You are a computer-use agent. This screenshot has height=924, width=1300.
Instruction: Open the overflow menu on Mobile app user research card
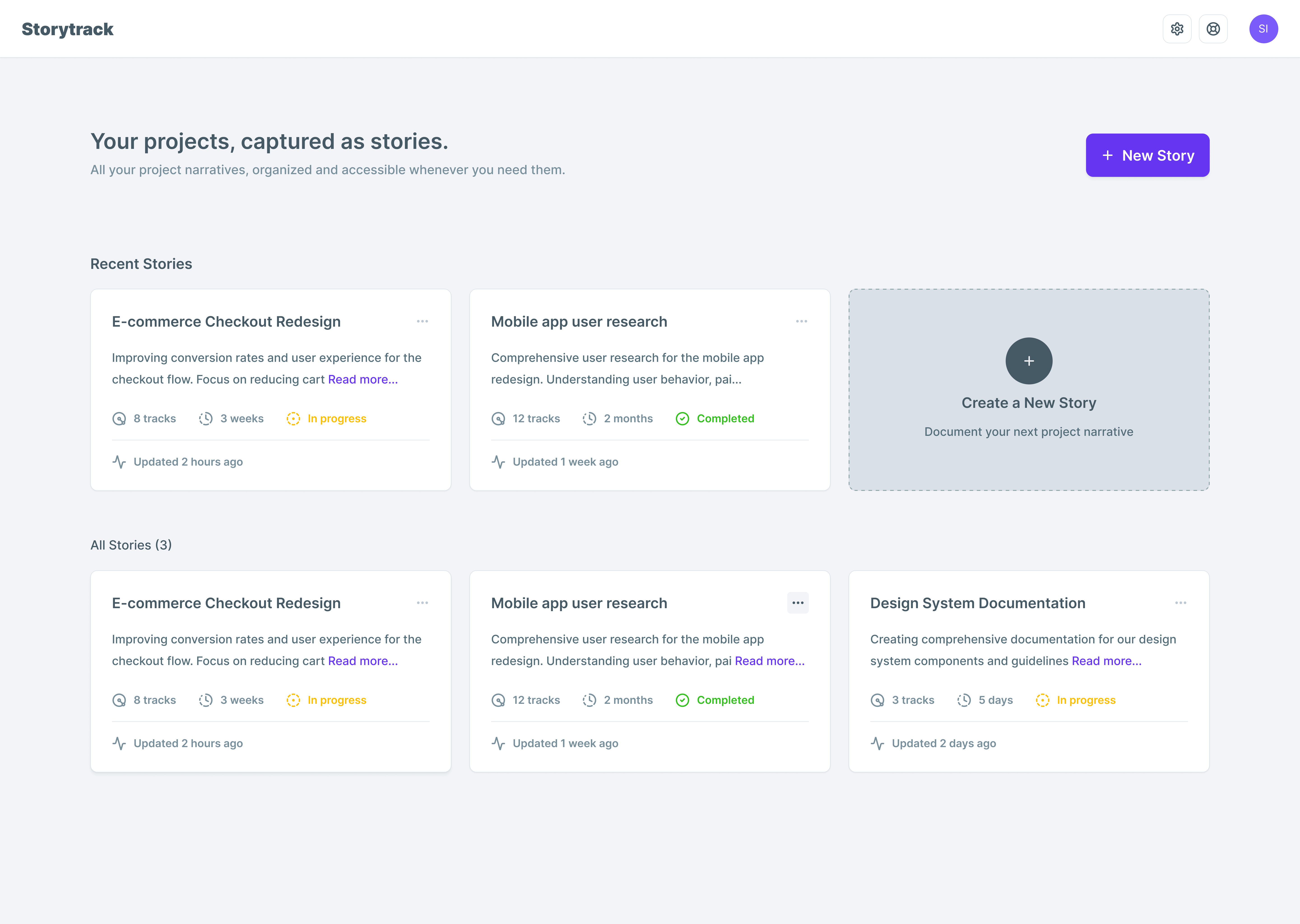798,603
